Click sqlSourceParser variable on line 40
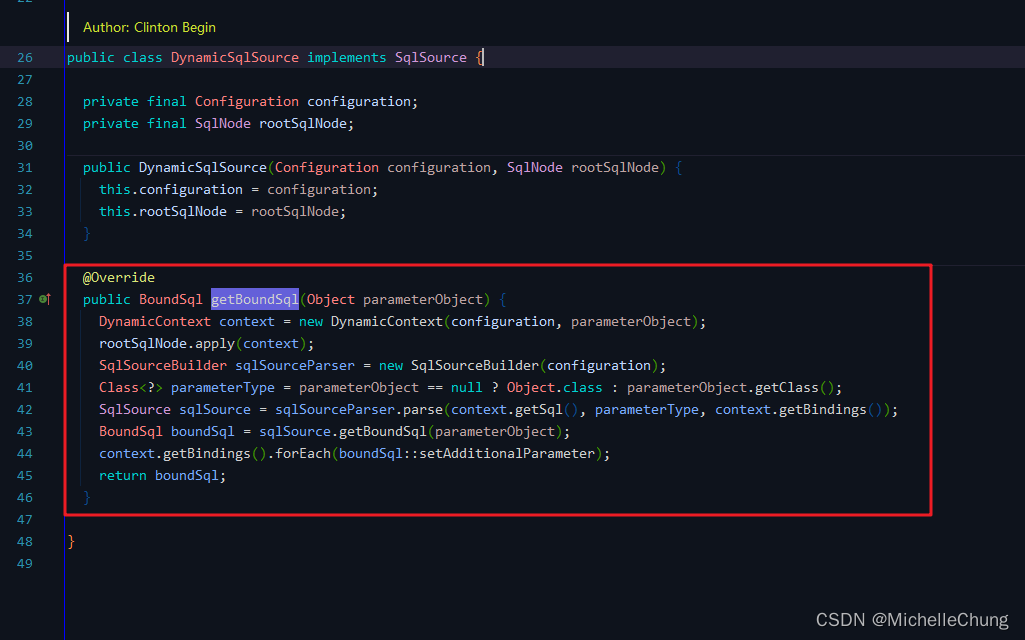1025x640 pixels. click(295, 365)
